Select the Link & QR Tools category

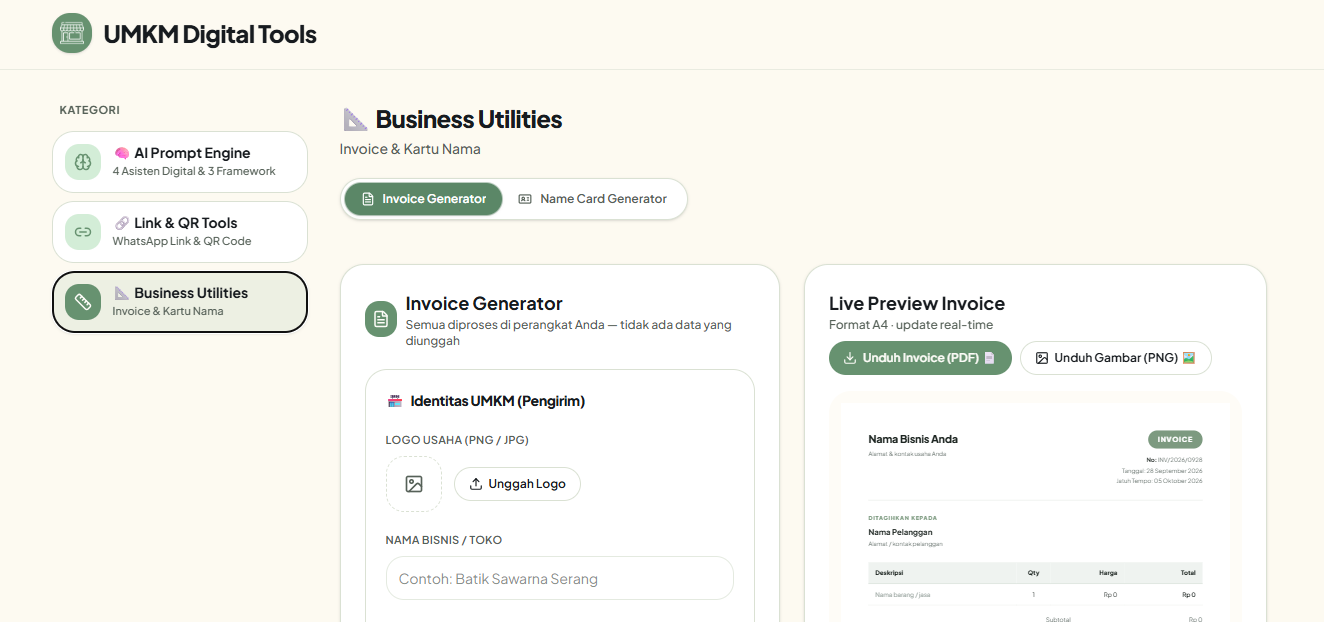[x=180, y=232]
